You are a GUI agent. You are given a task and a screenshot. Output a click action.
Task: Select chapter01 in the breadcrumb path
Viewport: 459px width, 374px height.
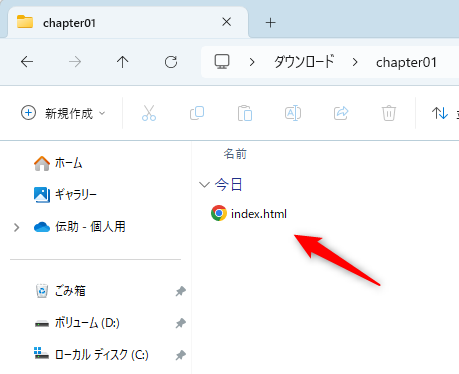click(406, 62)
